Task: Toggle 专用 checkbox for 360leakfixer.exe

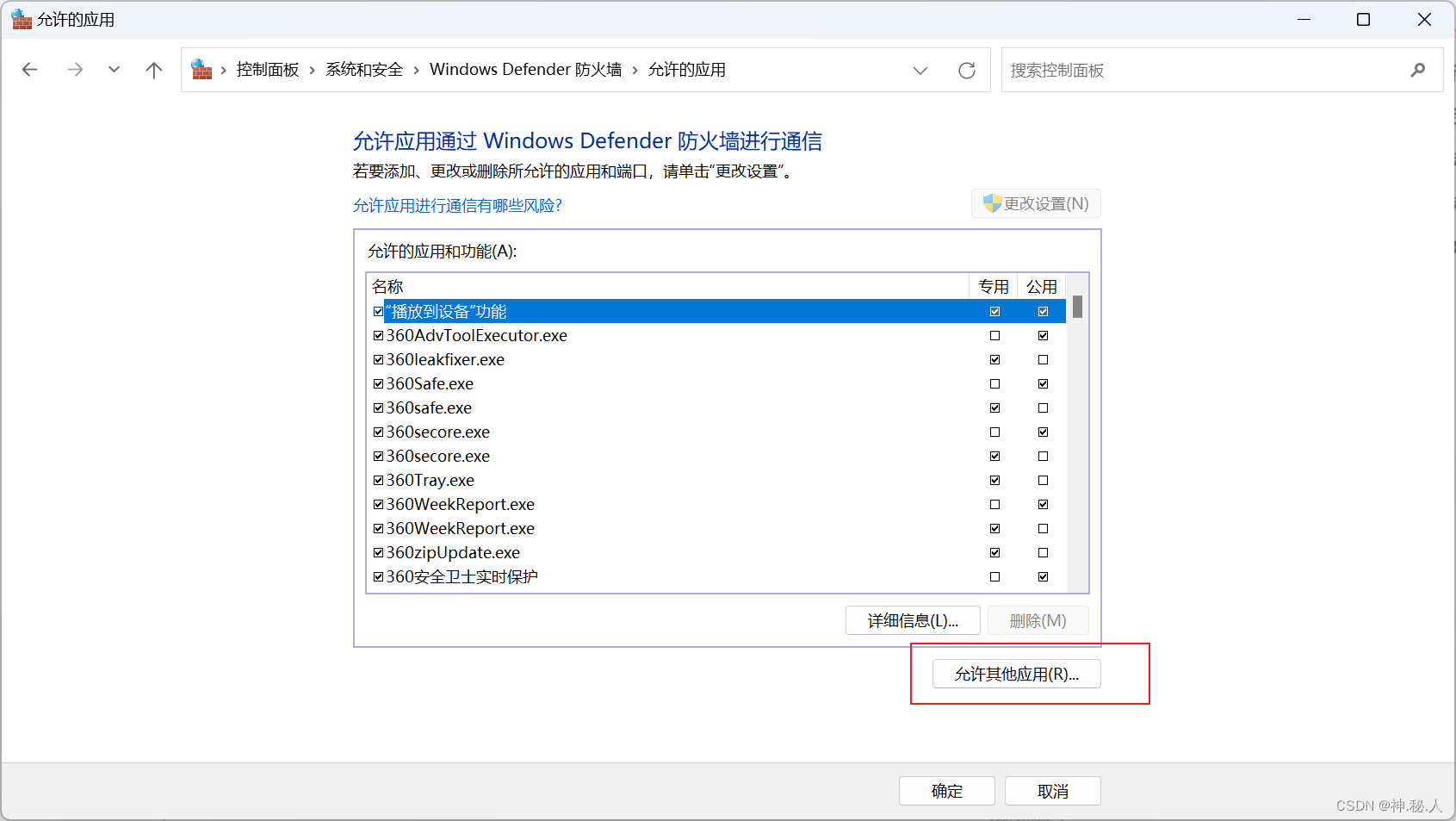Action: click(x=995, y=360)
